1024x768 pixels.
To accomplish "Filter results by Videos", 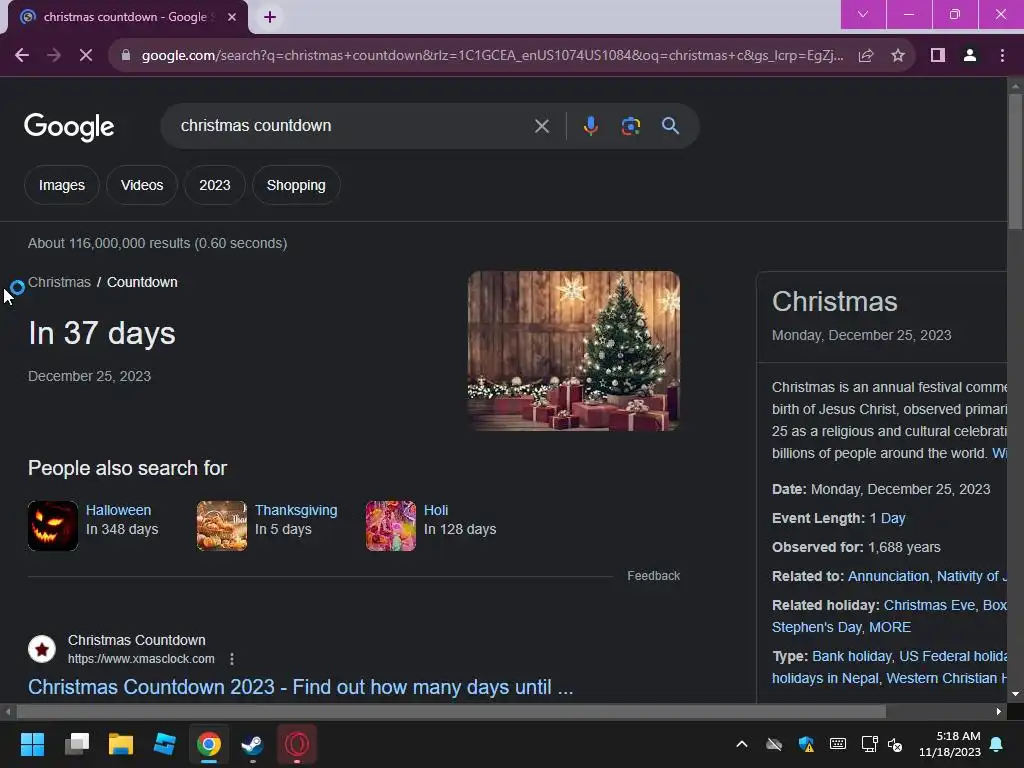I will click(142, 185).
